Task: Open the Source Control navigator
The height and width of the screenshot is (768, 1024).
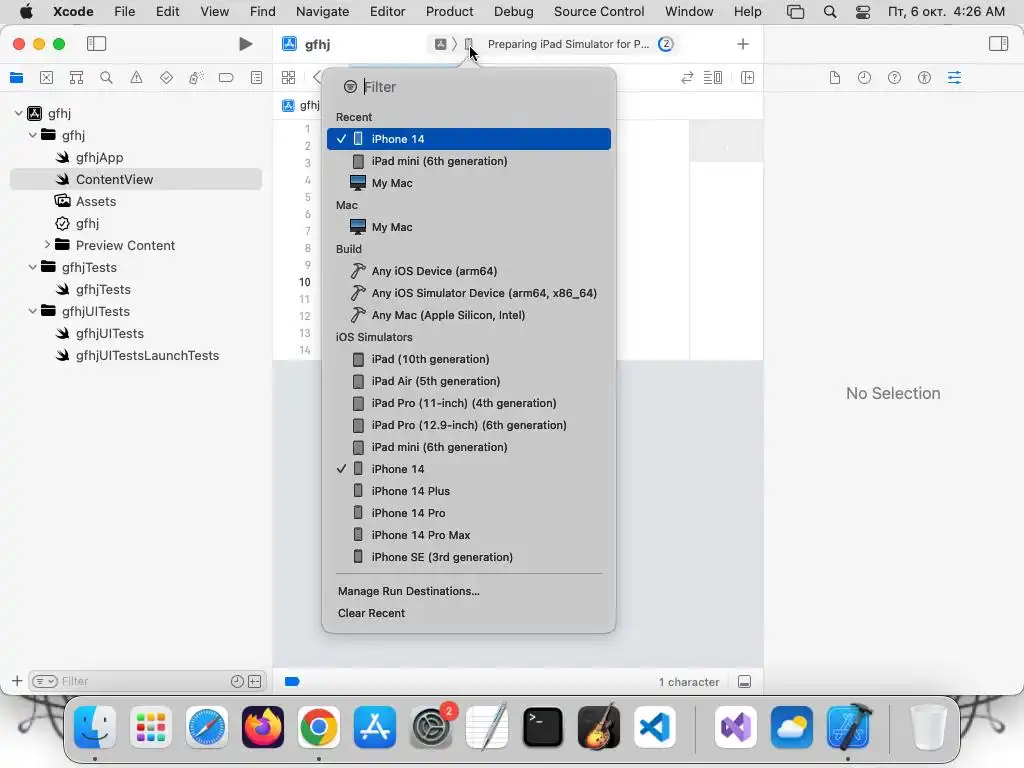Action: pyautogui.click(x=46, y=78)
